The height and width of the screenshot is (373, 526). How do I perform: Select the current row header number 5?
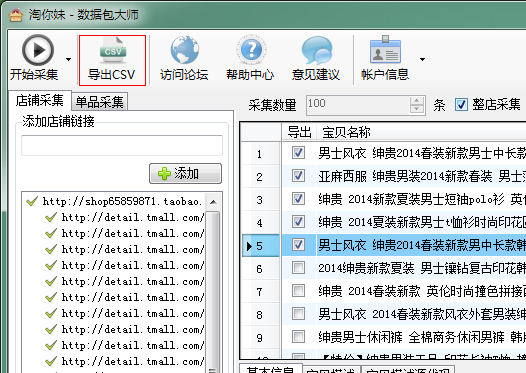point(260,246)
